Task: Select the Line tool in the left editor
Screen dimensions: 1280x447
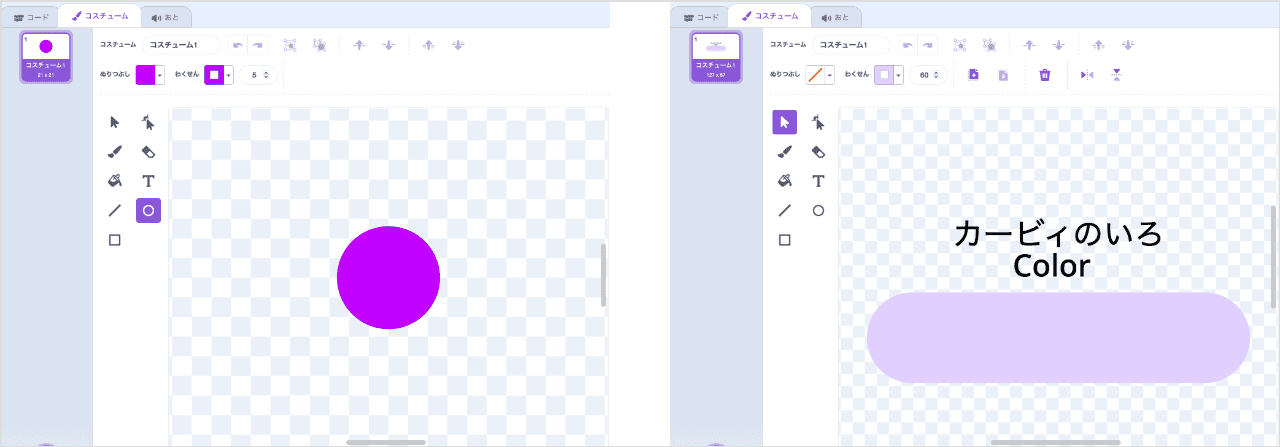Action: click(x=115, y=211)
